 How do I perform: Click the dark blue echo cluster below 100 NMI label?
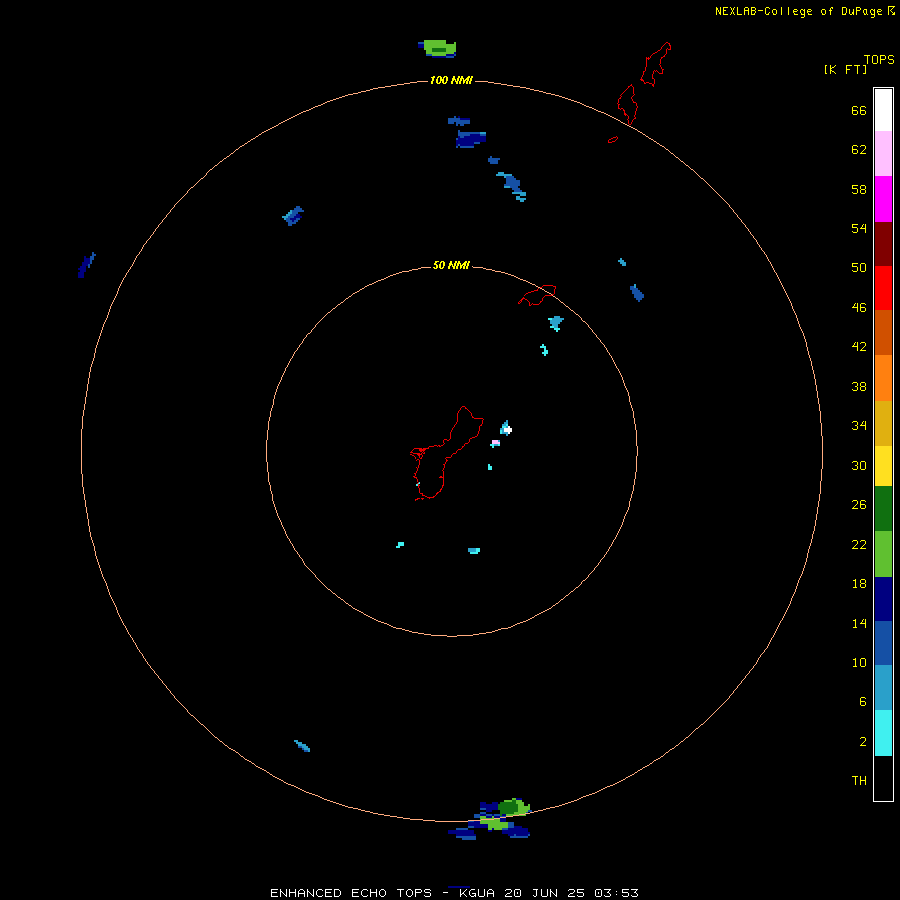point(471,139)
